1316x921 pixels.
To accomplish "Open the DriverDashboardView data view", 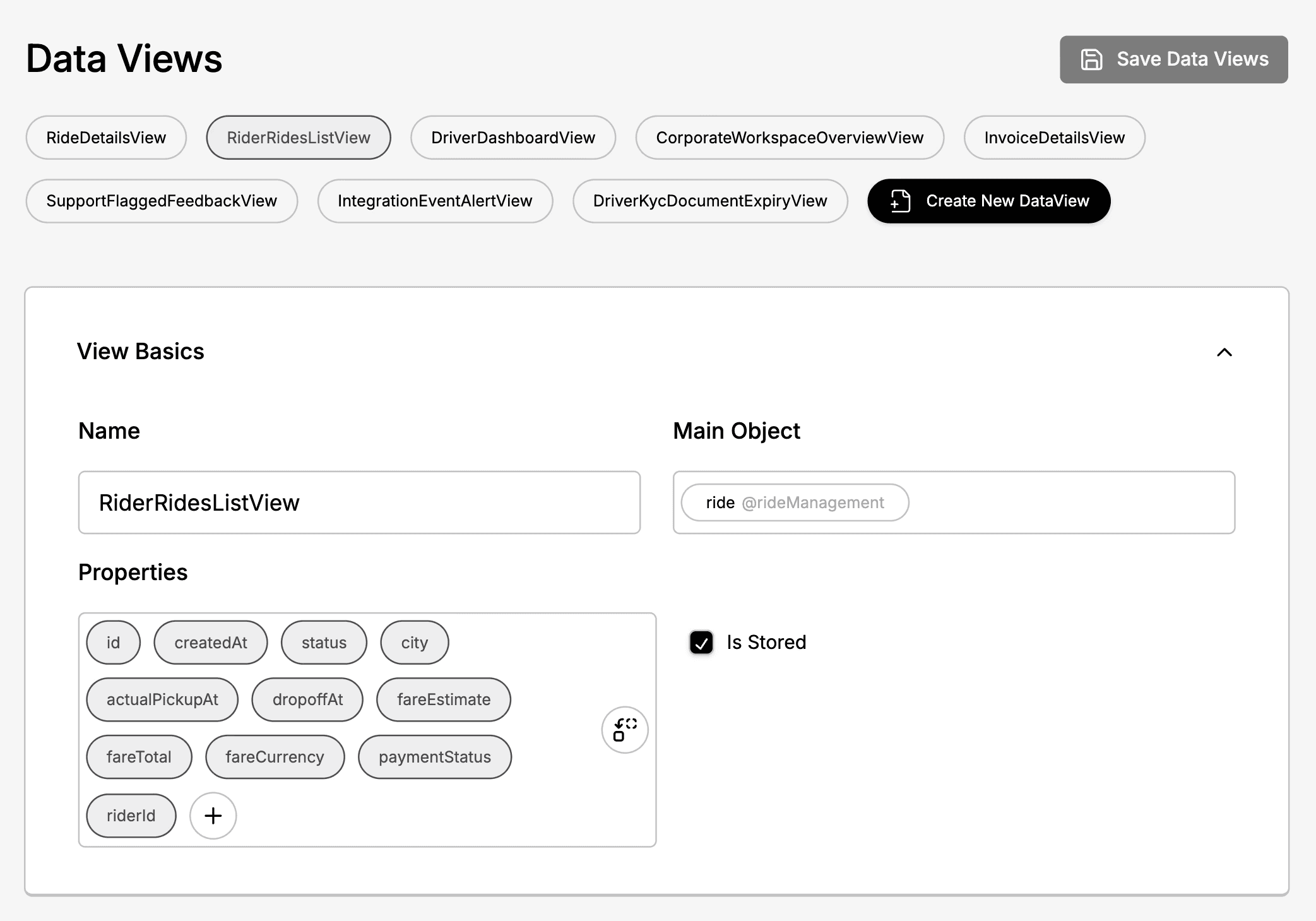I will point(513,138).
